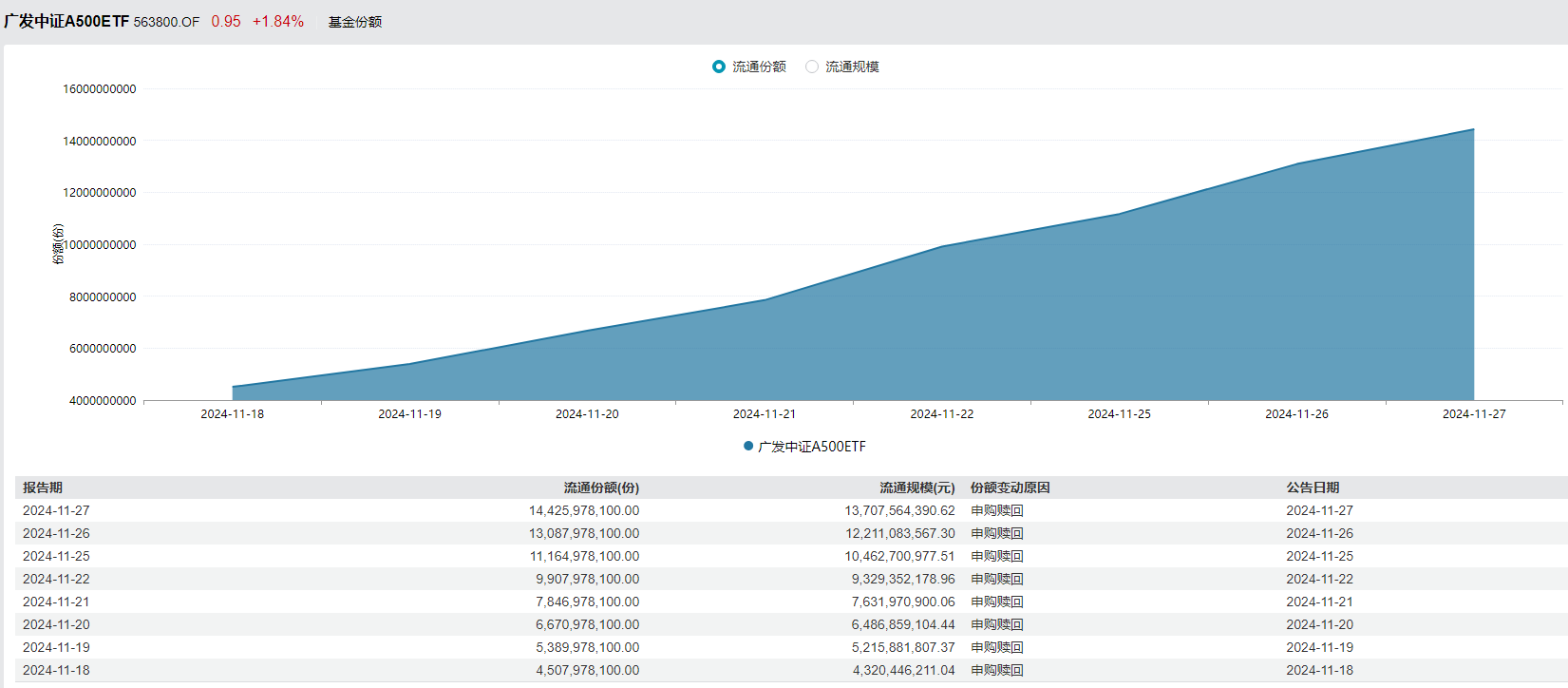This screenshot has height=688, width=1568.
Task: Click announcement date 2024-11-27 in 公告日期 column
Action: [x=1320, y=510]
